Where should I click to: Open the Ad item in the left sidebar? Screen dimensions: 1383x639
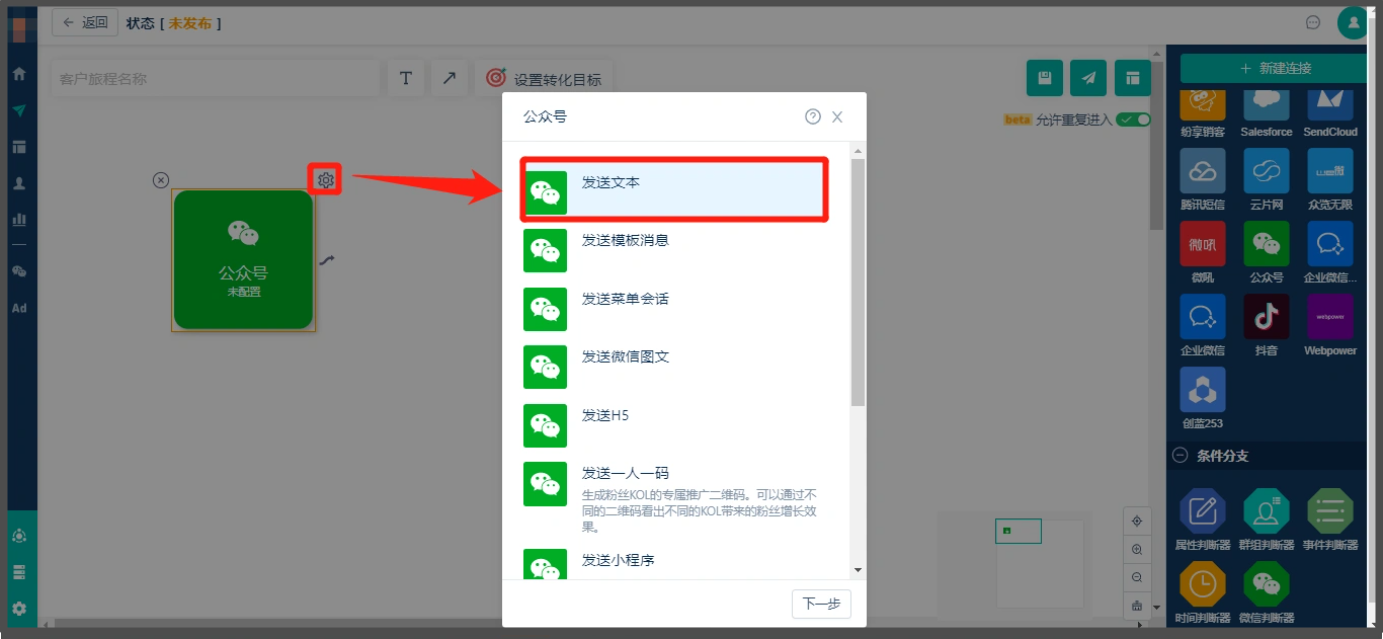point(19,308)
